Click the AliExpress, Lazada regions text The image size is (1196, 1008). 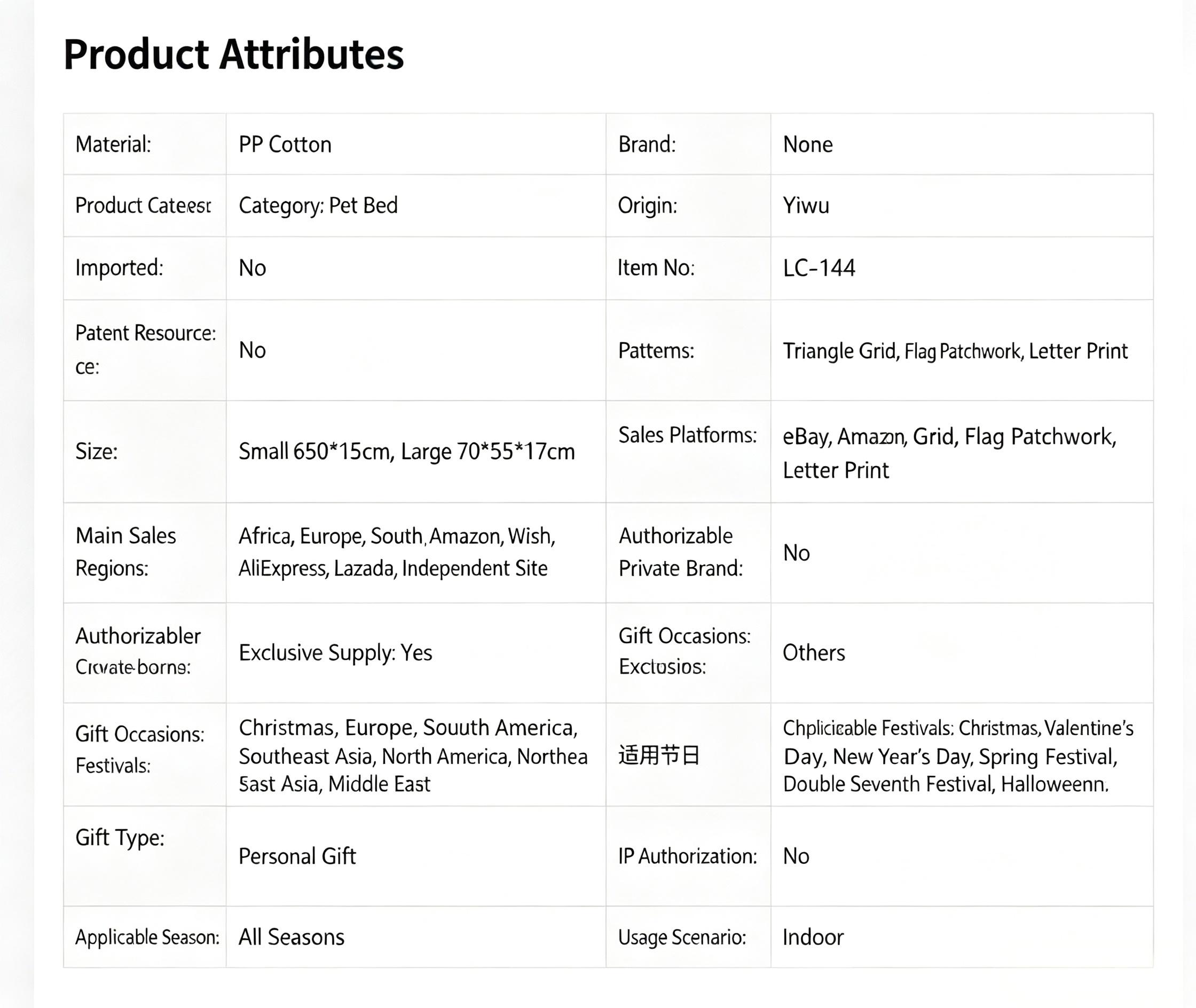coord(316,569)
